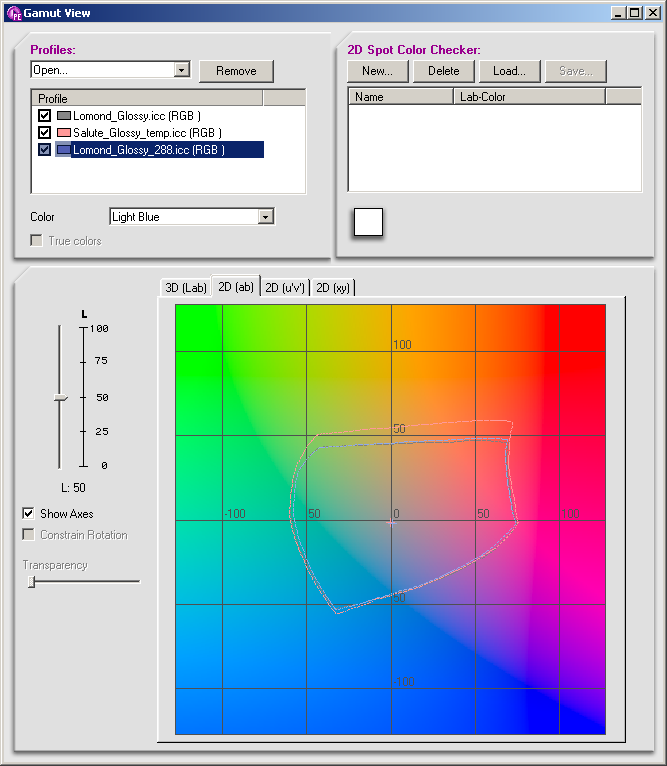
Task: Click the L lightness slider thumb
Action: [61, 398]
